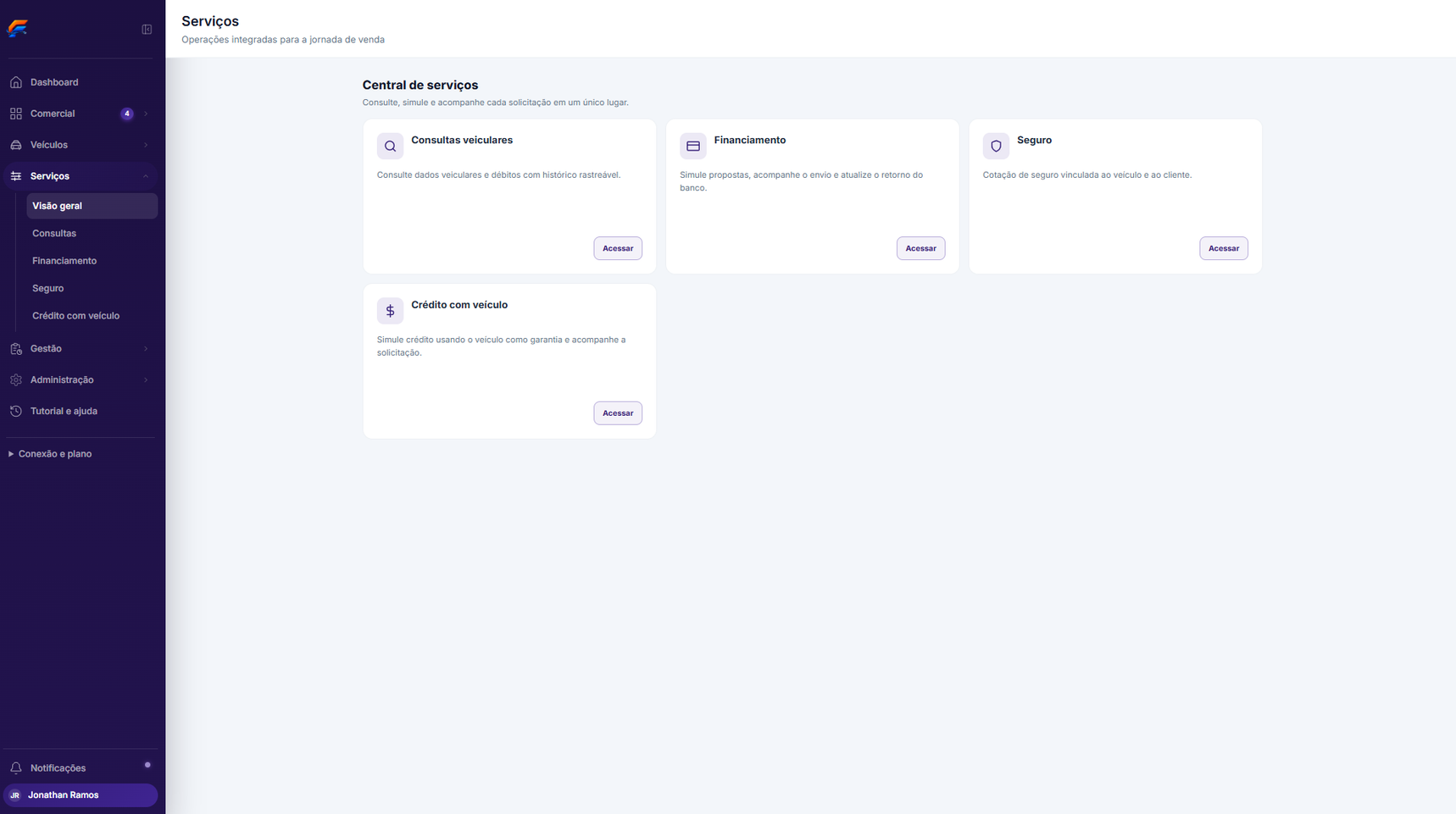The width and height of the screenshot is (1456, 814).
Task: Click Acessar on the Consultas veiculares card
Action: coord(618,248)
